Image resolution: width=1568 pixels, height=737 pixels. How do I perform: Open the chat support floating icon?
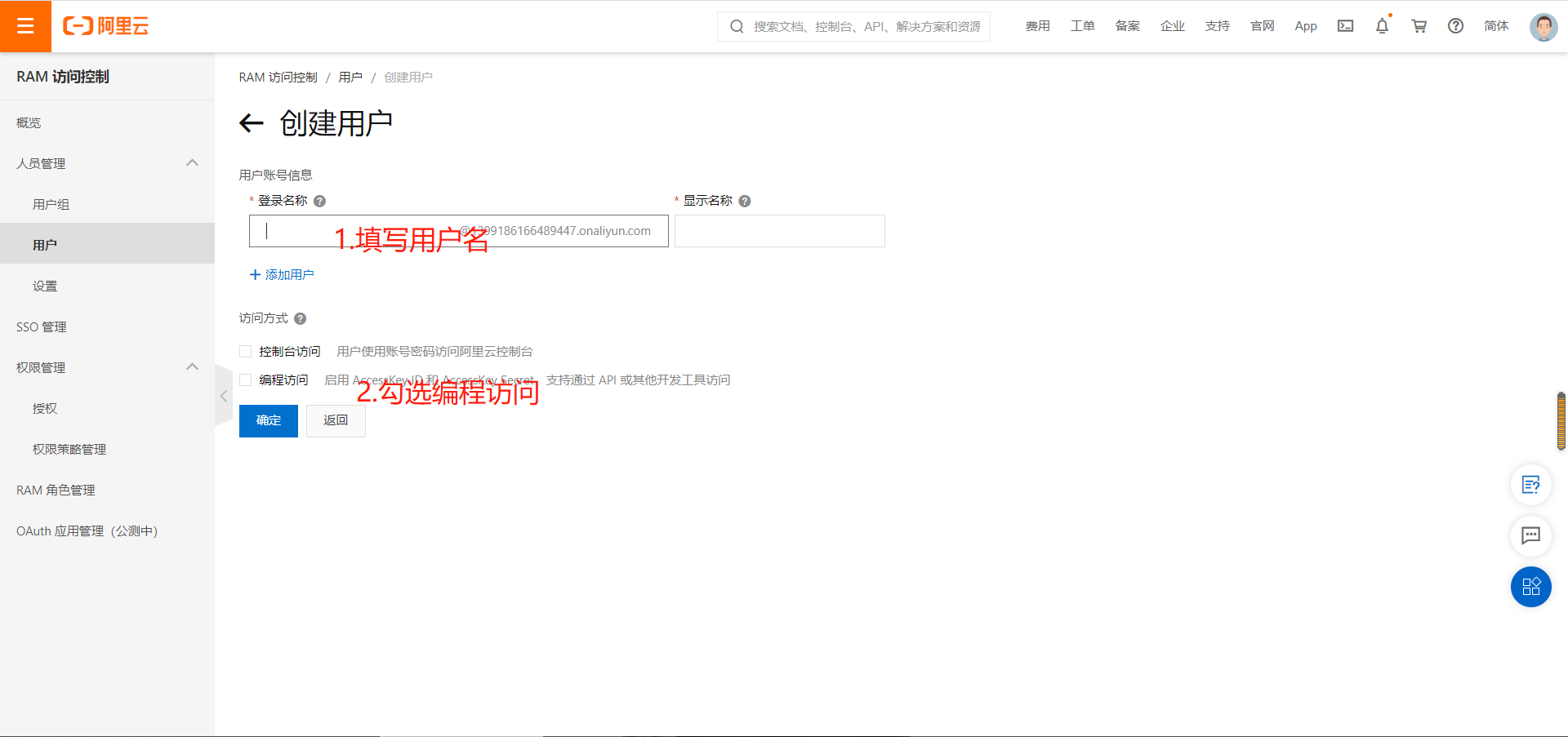pos(1530,535)
